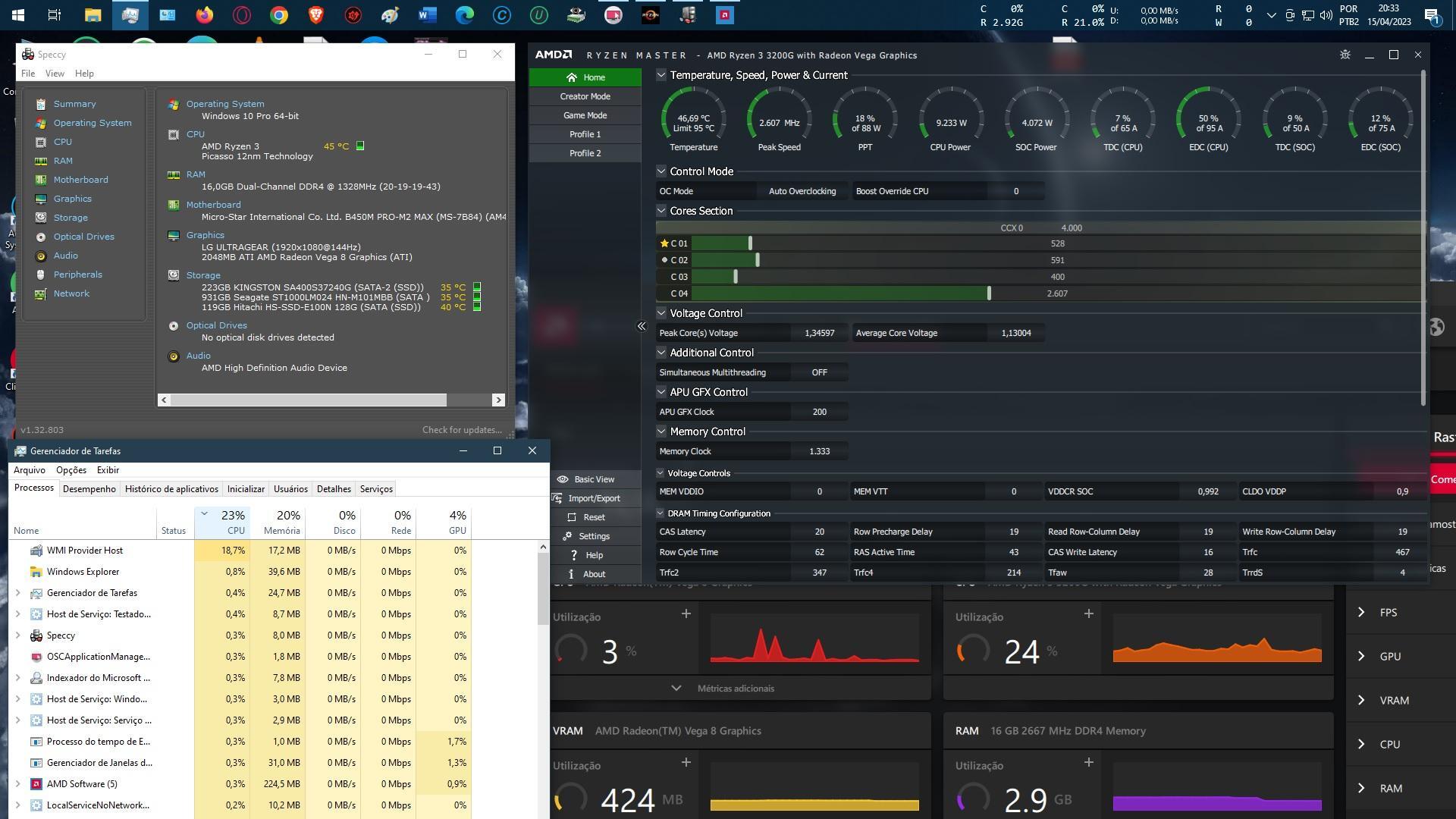Add GPU utilization metric with plus icon
Image resolution: width=1456 pixels, height=819 pixels.
click(x=686, y=613)
